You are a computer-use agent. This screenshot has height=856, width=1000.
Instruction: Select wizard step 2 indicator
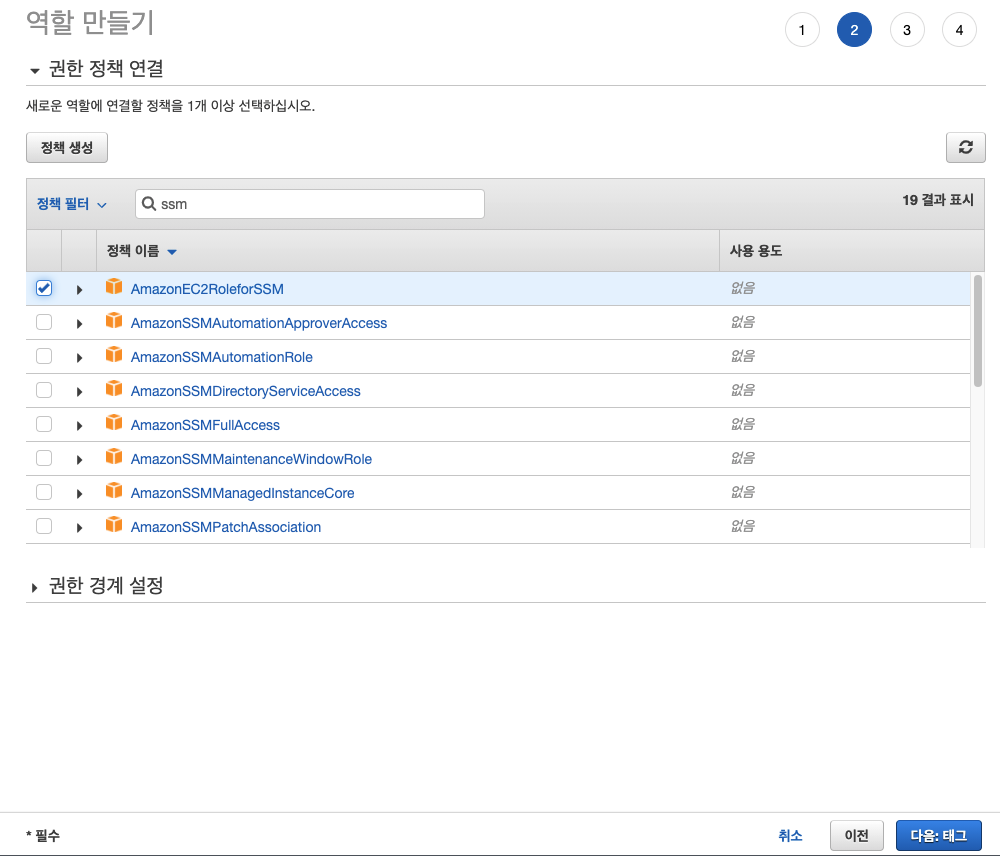(x=854, y=30)
